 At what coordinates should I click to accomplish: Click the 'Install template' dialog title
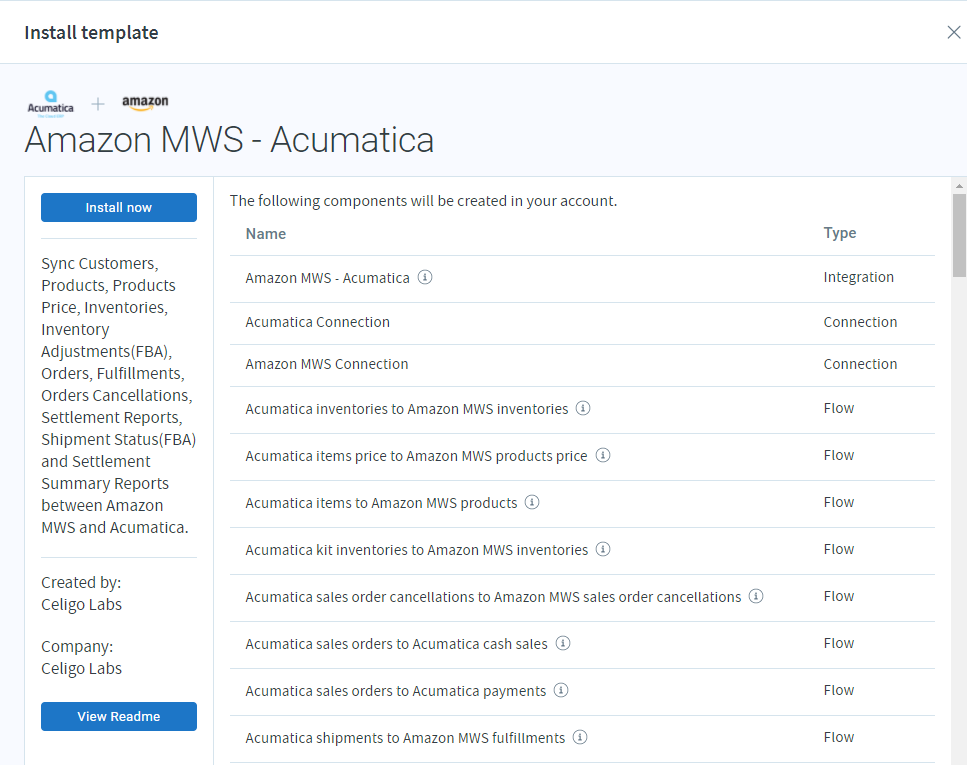(91, 33)
